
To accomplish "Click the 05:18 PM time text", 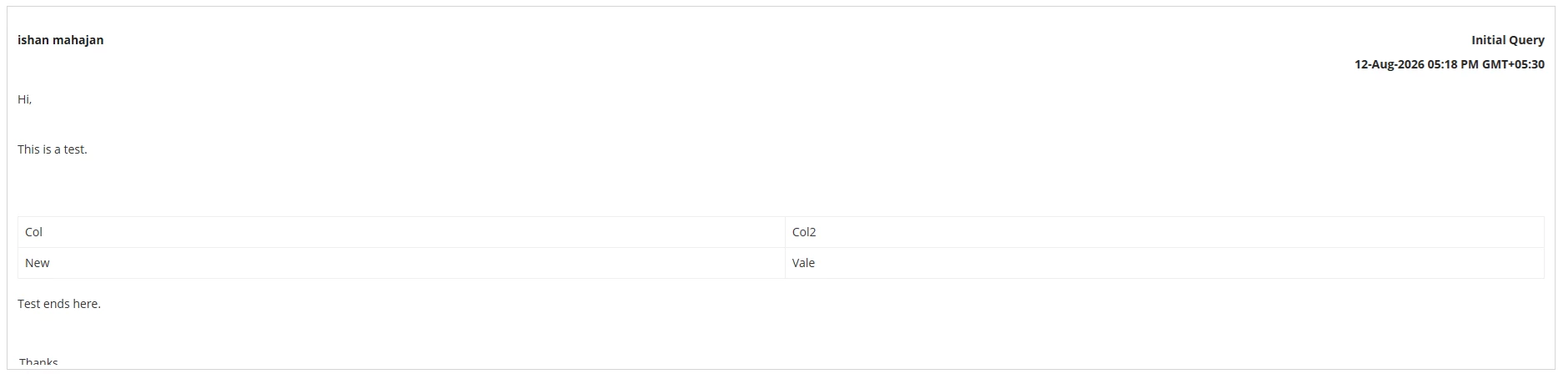I will [x=1453, y=64].
